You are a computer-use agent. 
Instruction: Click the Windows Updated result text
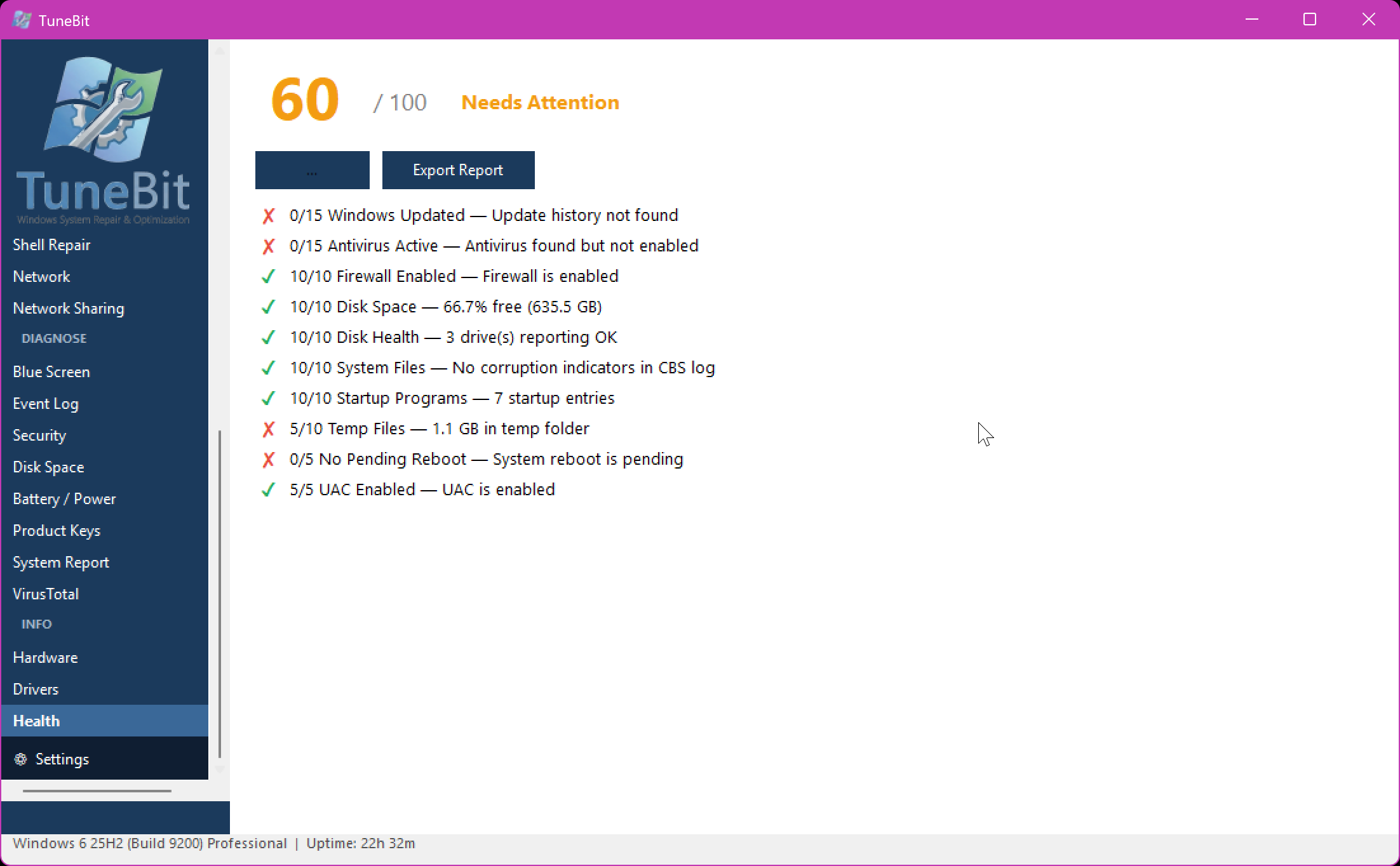483,215
